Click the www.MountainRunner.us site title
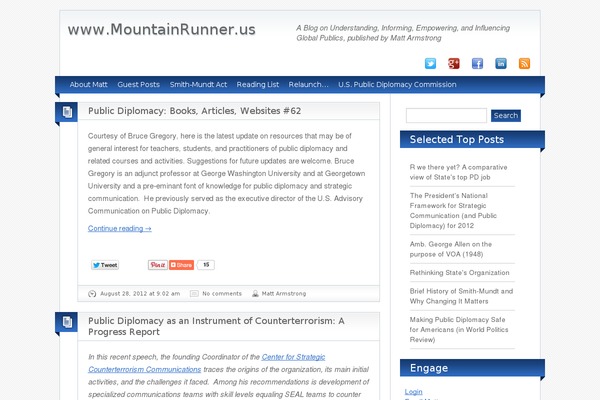The width and height of the screenshot is (600, 400). pos(161,29)
